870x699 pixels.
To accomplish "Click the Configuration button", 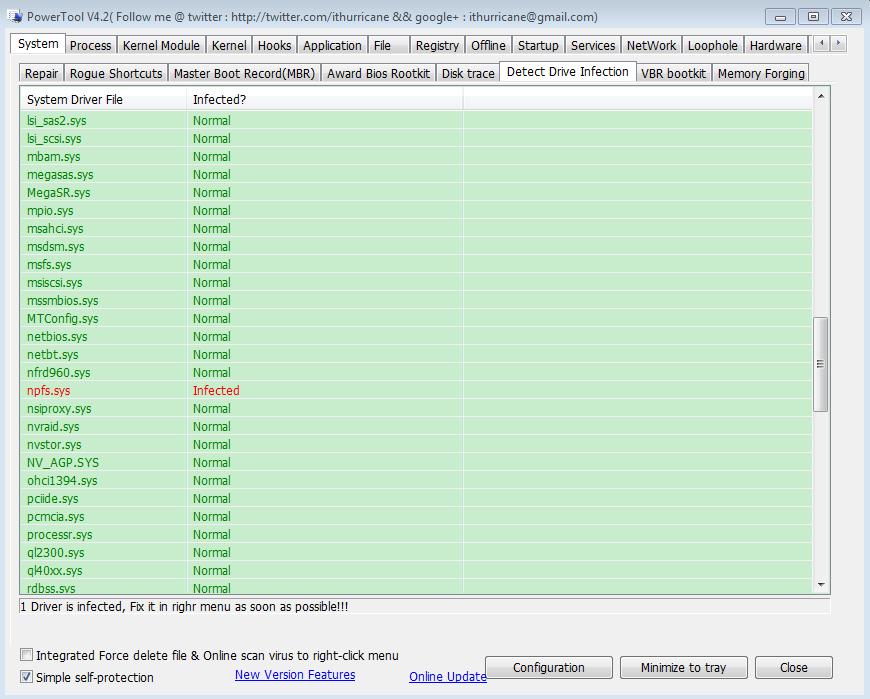I will point(549,667).
